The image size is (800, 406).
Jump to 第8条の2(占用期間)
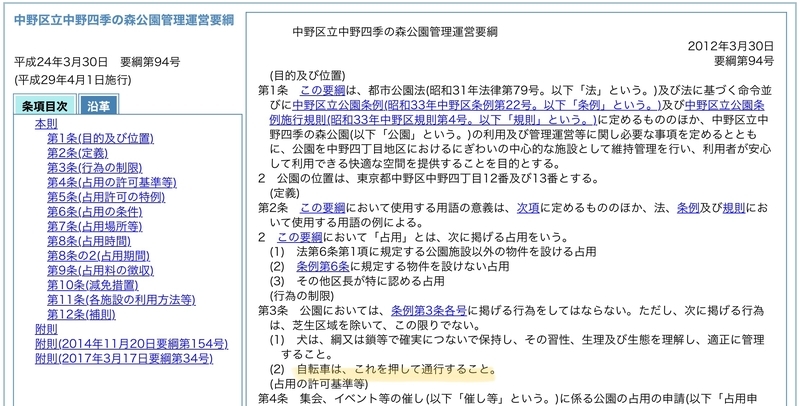(98, 256)
